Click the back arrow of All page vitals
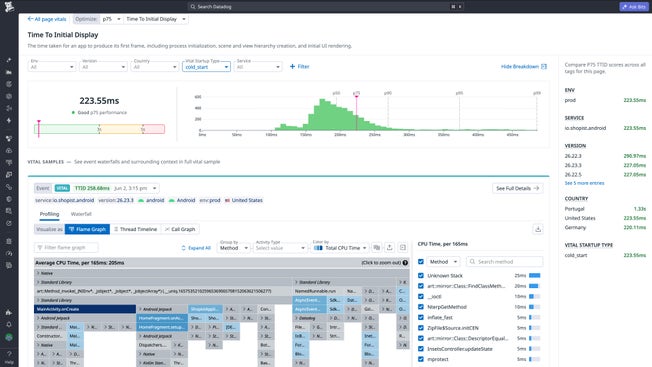Viewport: 652px width, 367px height. tap(30, 19)
